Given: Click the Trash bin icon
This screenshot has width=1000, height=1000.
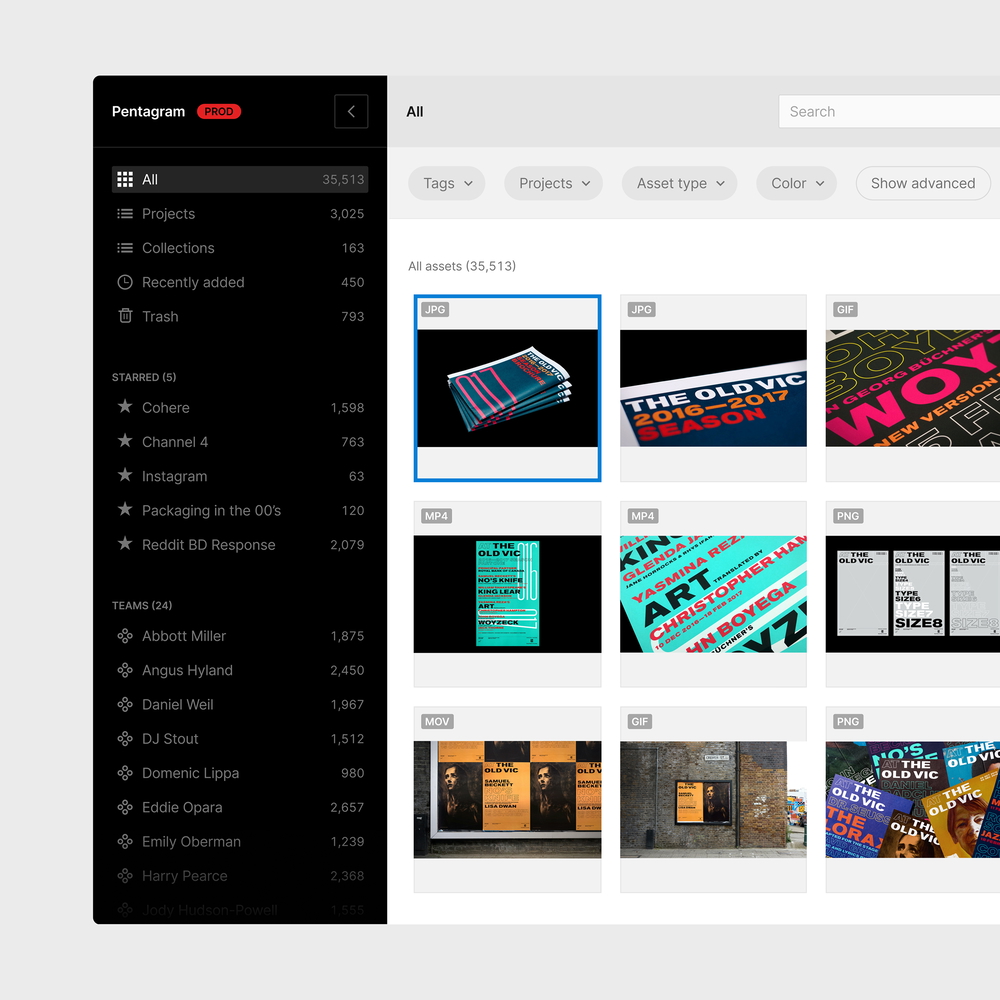Looking at the screenshot, I should [125, 316].
